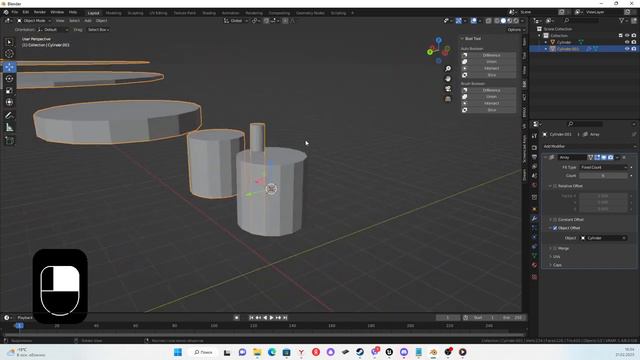Click the viewport pan hand icon
Viewport: 640px width, 360px height.
point(448,79)
